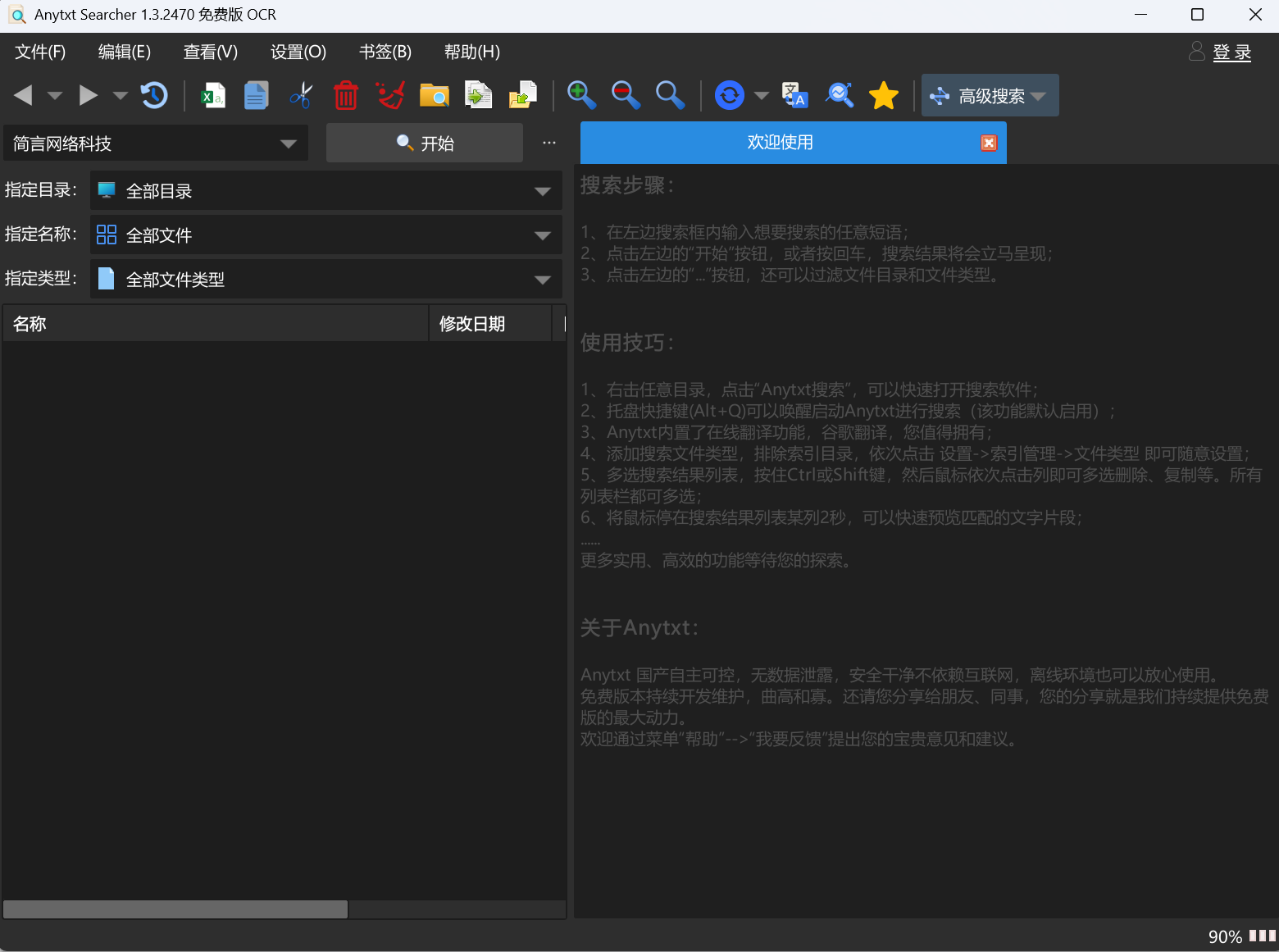This screenshot has width=1279, height=952.
Task: Open the 指定名称 全部文件 dropdown
Action: tap(542, 235)
